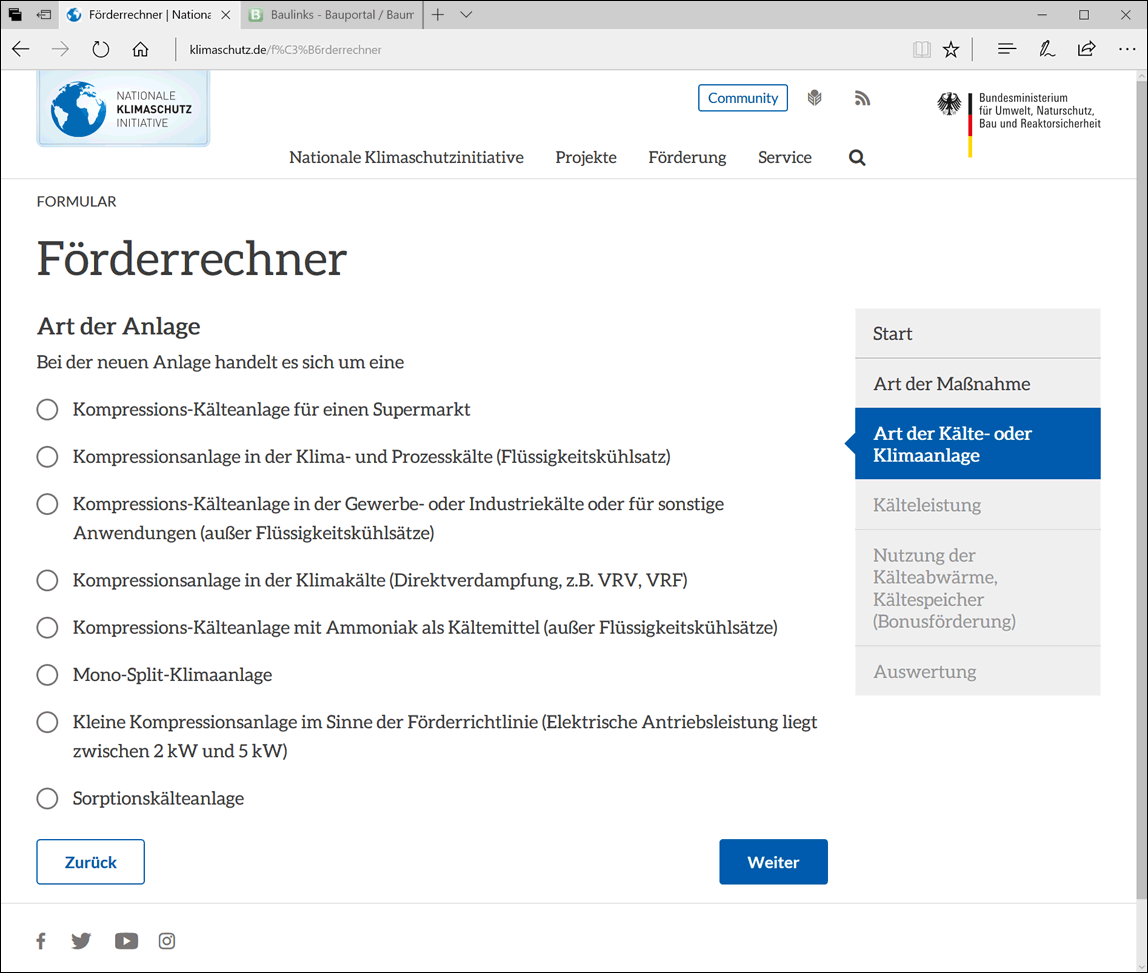Open the tab preview chevron
1148x973 pixels.
tap(466, 15)
